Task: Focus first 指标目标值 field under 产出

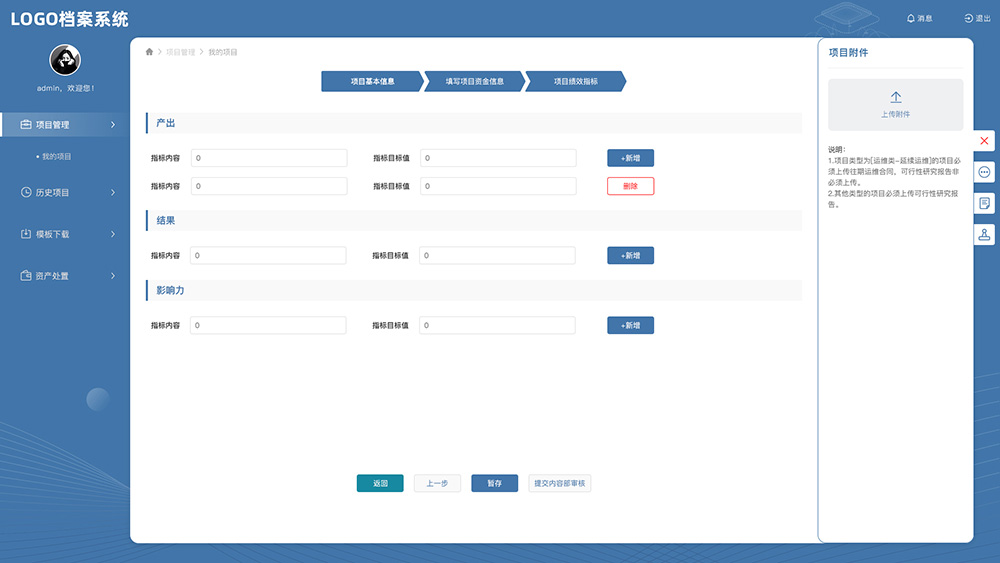Action: pyautogui.click(x=498, y=157)
